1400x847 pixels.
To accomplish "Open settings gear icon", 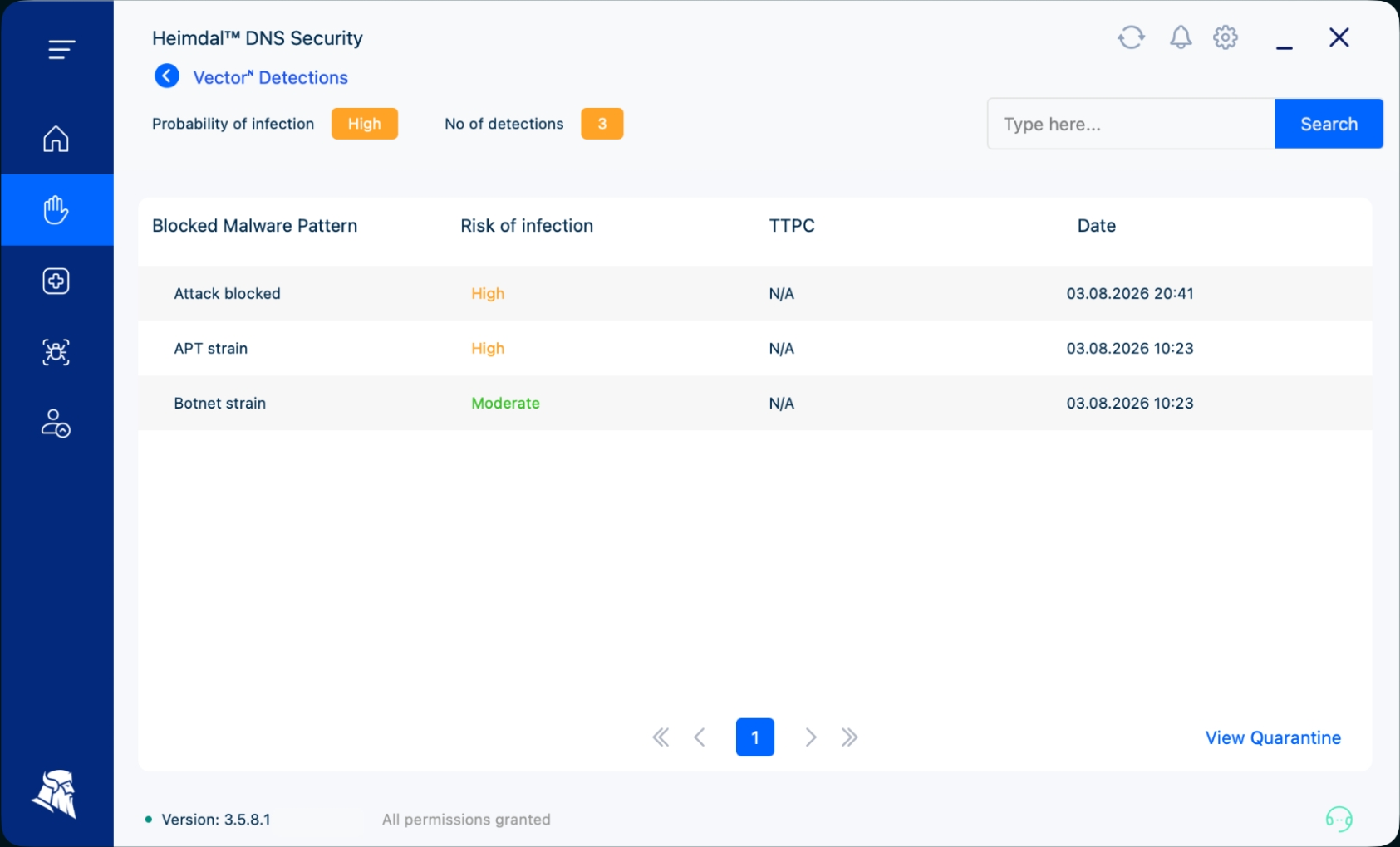I will point(1226,37).
